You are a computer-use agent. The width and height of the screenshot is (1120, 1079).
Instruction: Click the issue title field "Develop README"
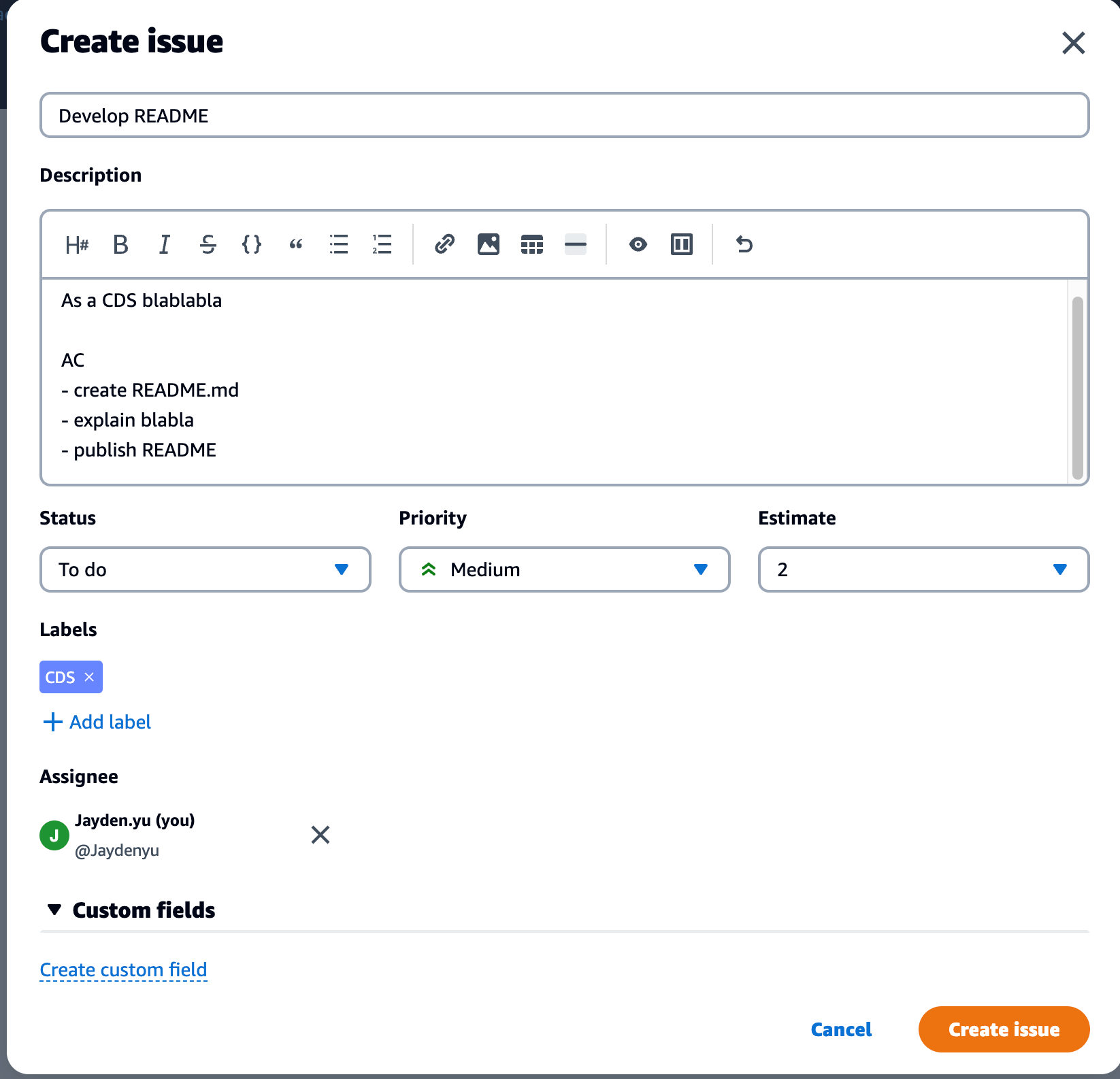pyautogui.click(x=565, y=116)
